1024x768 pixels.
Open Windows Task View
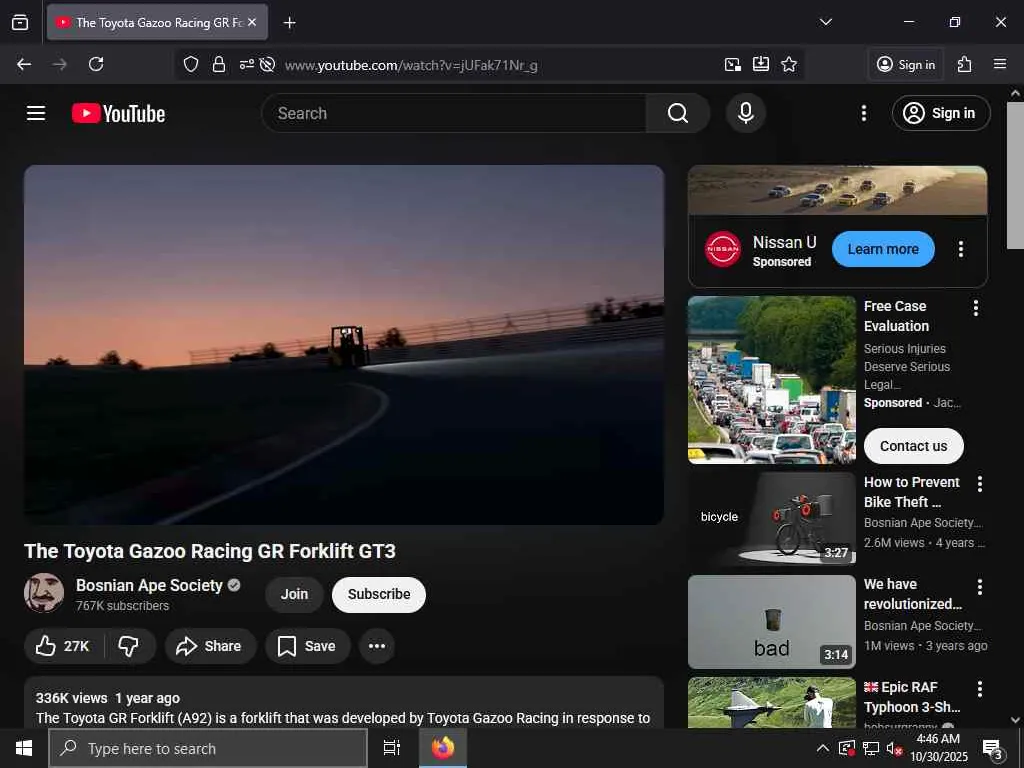pyautogui.click(x=391, y=748)
